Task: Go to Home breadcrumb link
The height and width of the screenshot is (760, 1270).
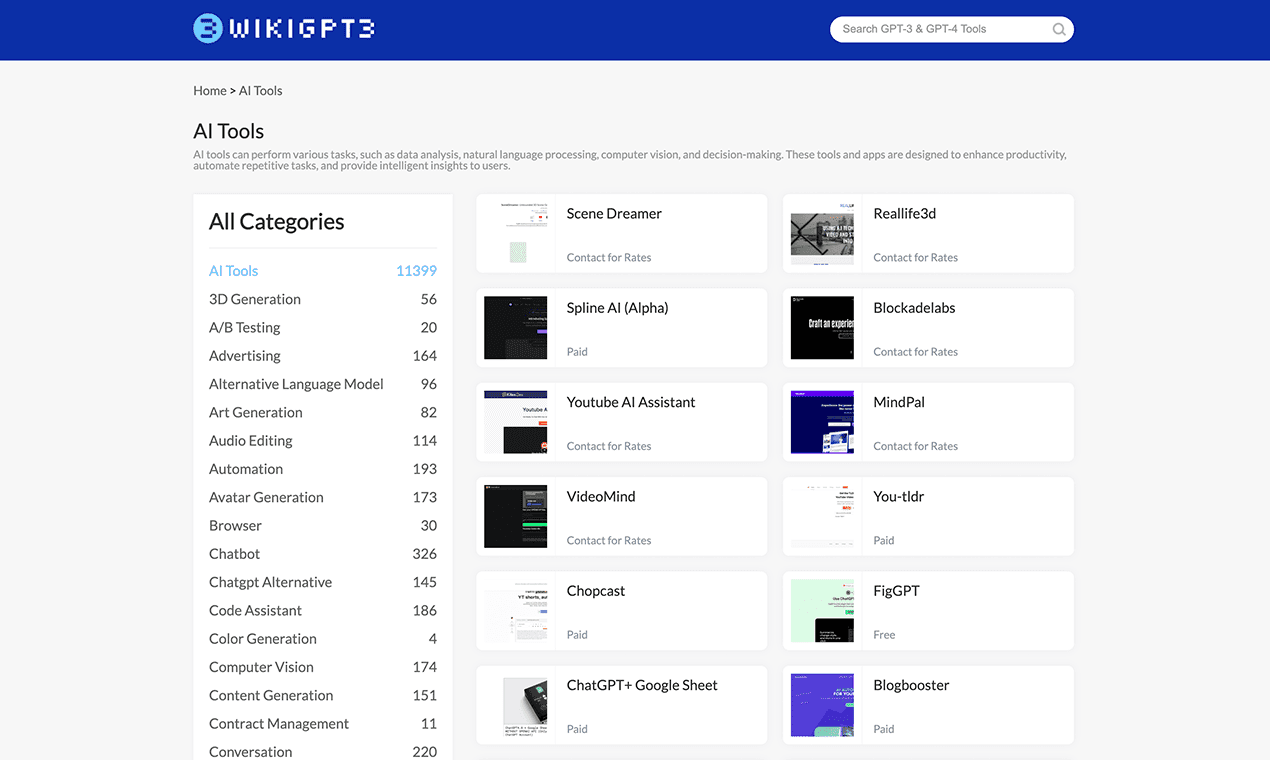Action: pos(210,91)
